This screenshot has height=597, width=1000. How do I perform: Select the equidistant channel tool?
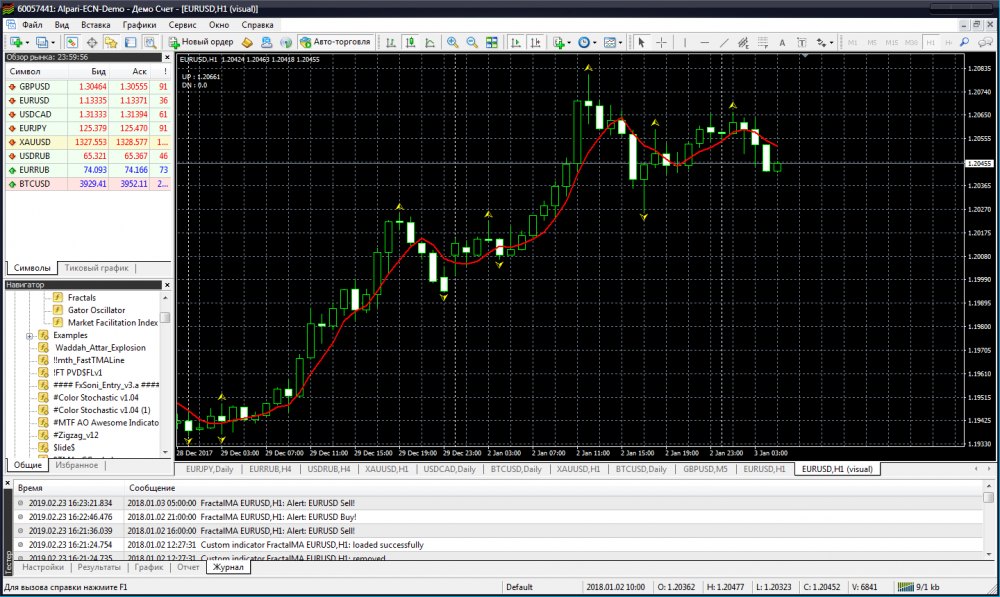(743, 42)
